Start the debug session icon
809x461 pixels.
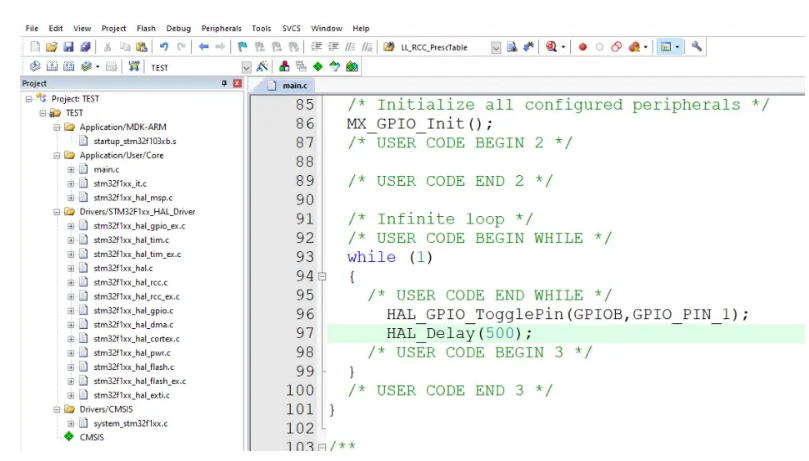(551, 47)
